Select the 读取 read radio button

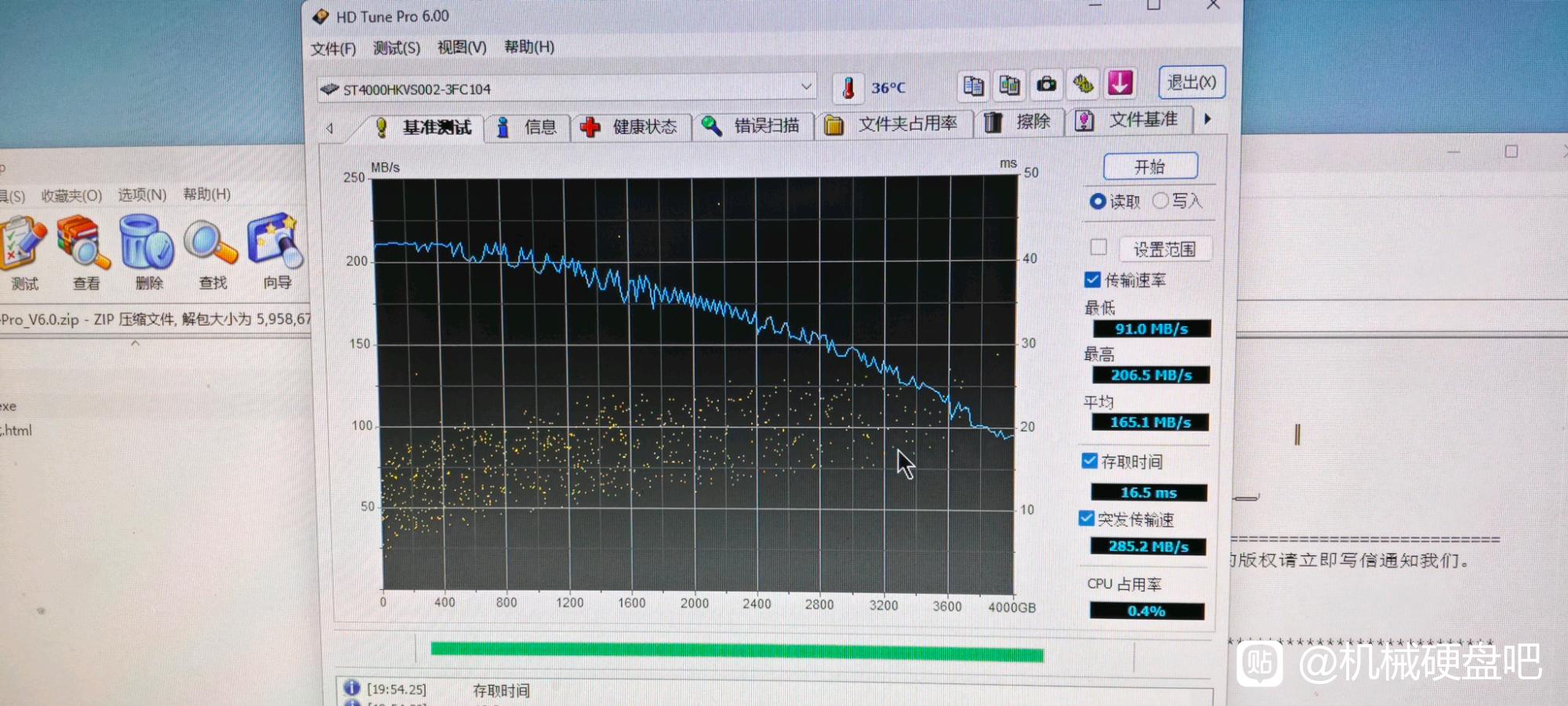1098,202
